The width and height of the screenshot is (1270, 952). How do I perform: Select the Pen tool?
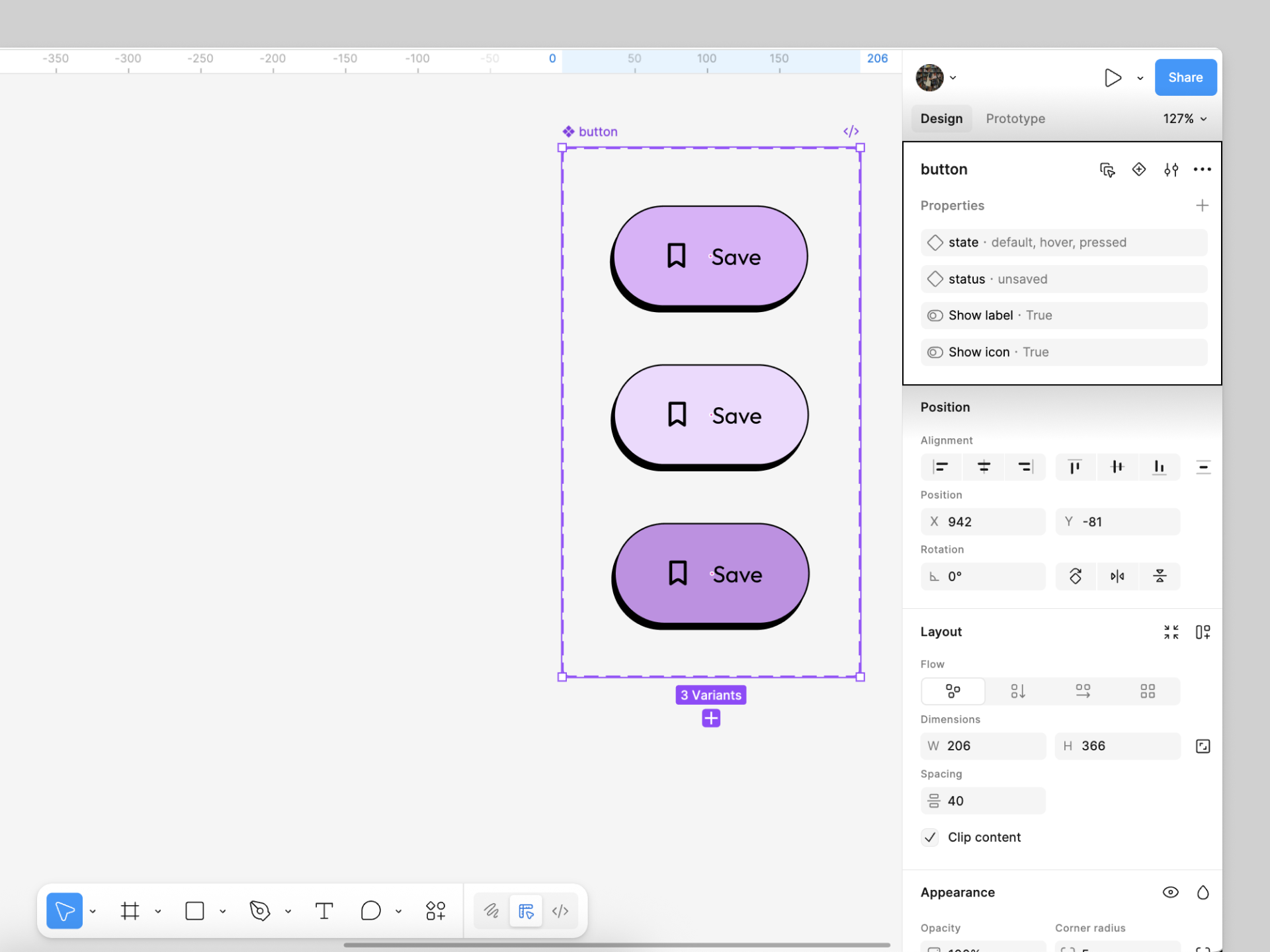click(x=259, y=911)
